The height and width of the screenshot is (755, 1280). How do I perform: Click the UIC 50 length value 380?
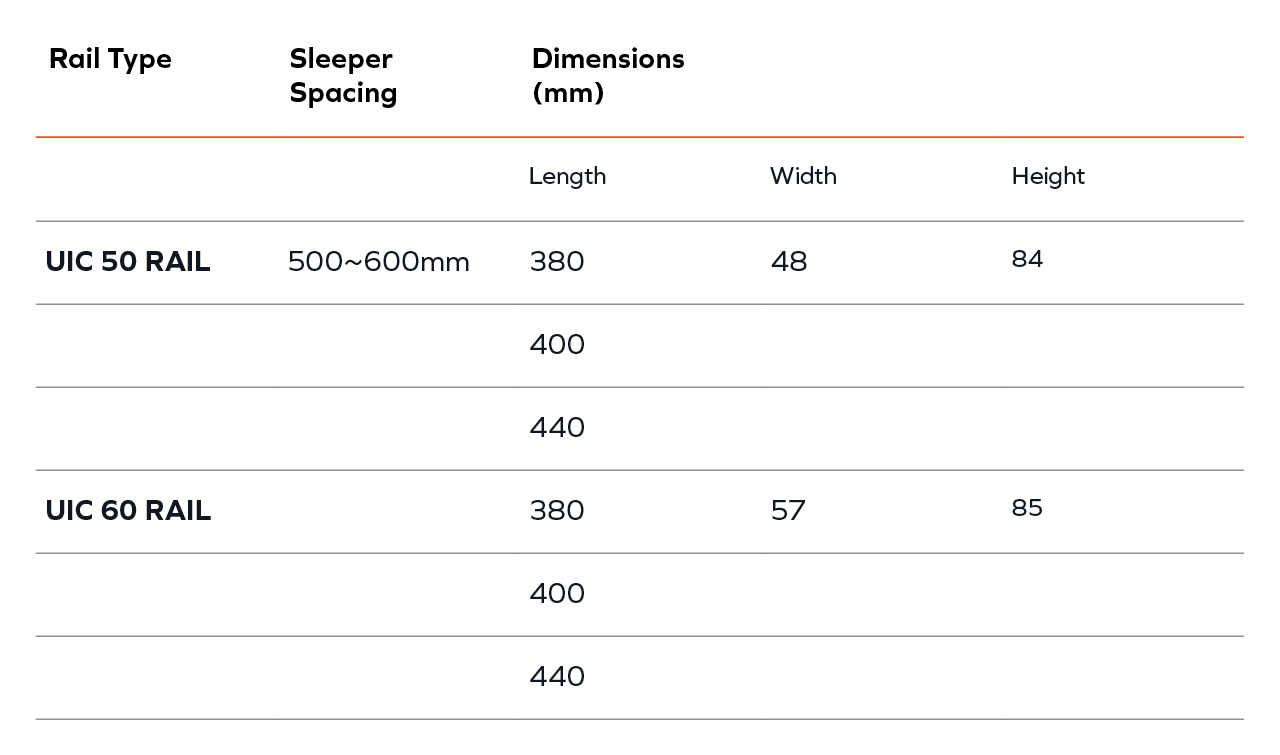click(557, 262)
